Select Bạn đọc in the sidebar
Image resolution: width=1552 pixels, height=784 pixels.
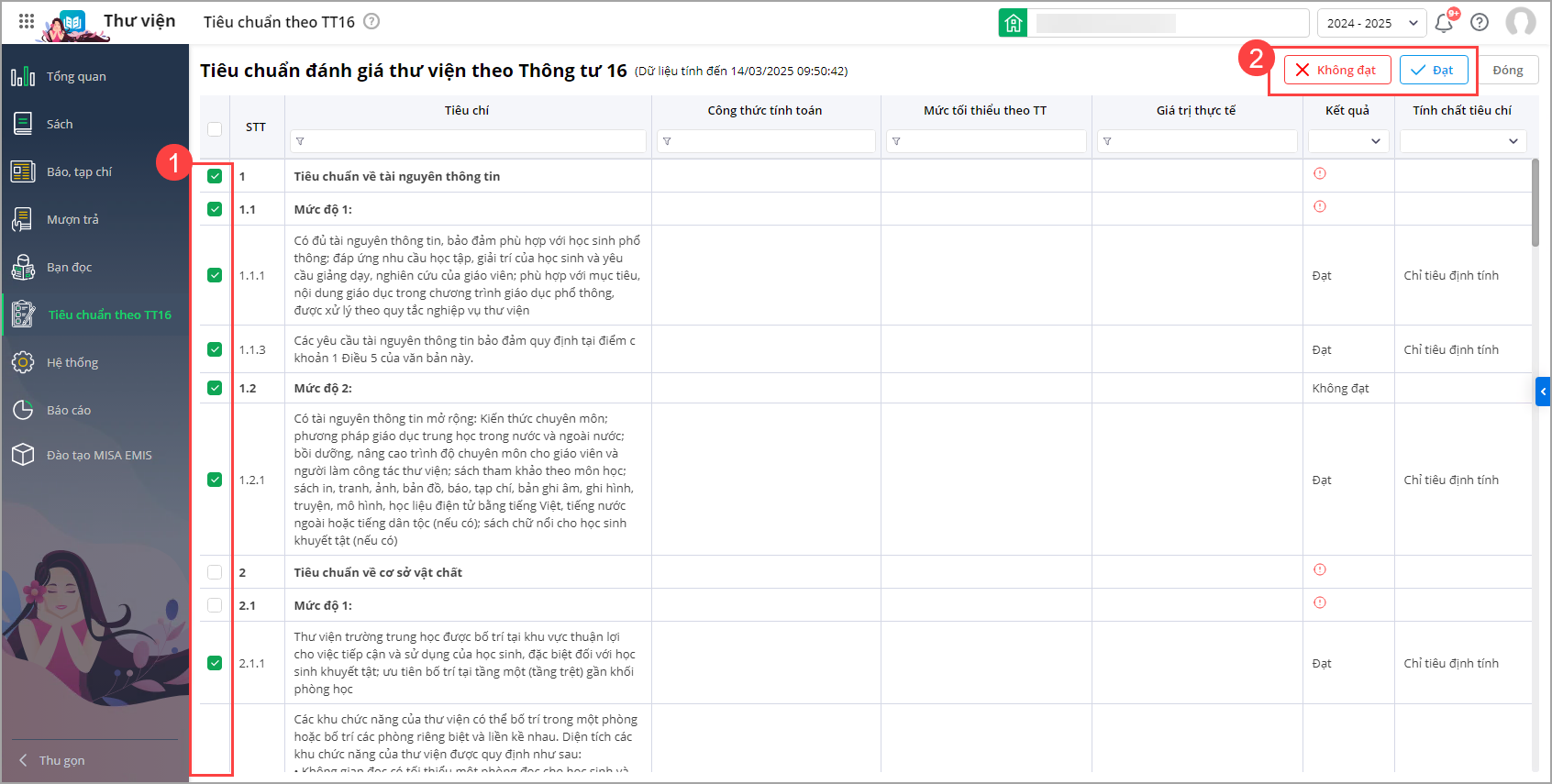click(x=70, y=267)
